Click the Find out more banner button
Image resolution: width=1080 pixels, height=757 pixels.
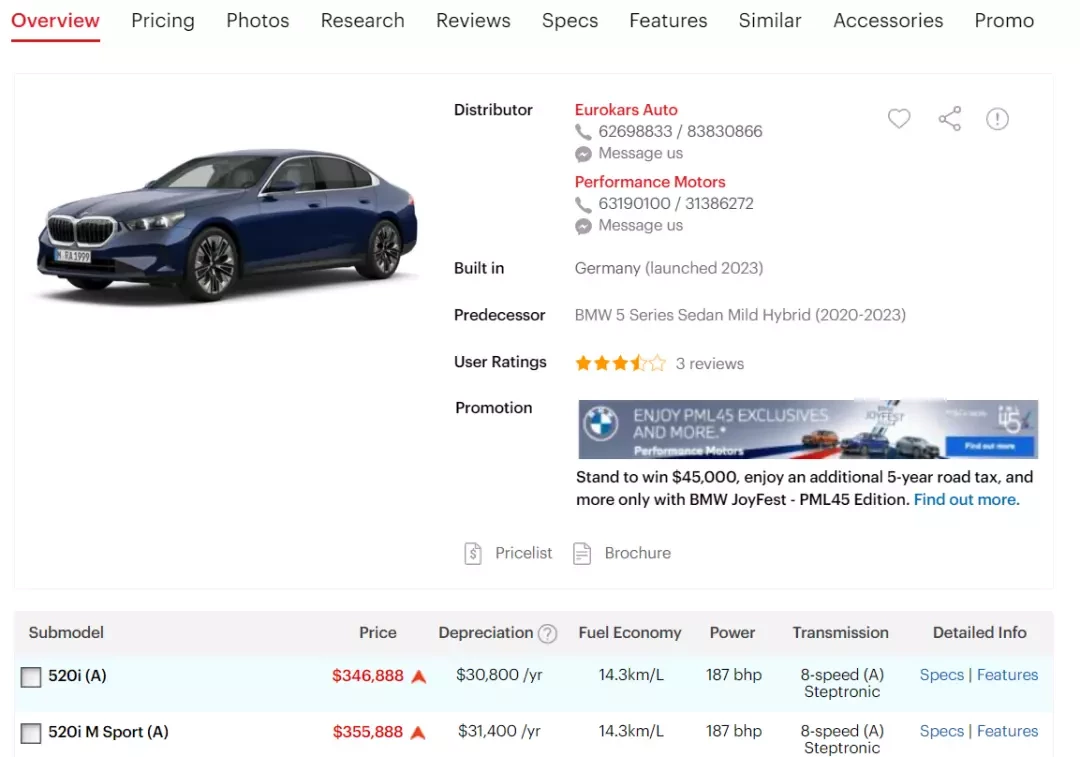coord(990,446)
